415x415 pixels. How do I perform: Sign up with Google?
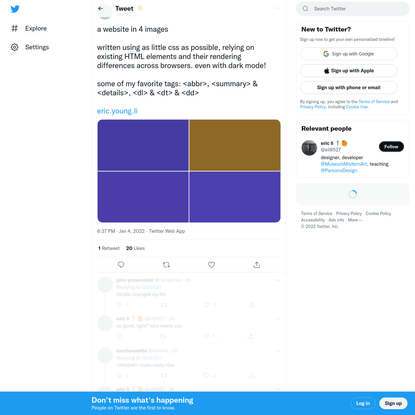349,54
